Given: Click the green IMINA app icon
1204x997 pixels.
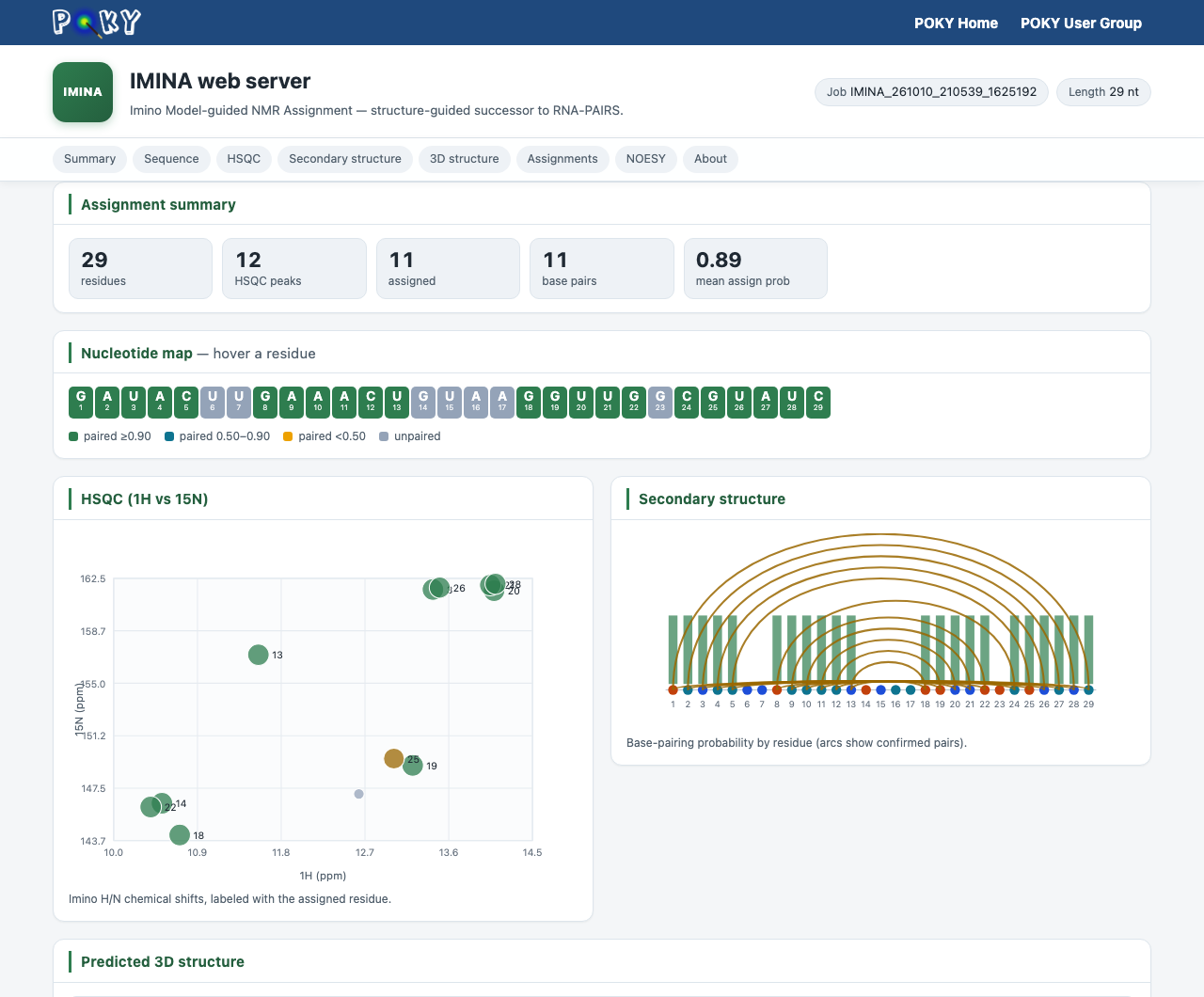Looking at the screenshot, I should coord(83,92).
